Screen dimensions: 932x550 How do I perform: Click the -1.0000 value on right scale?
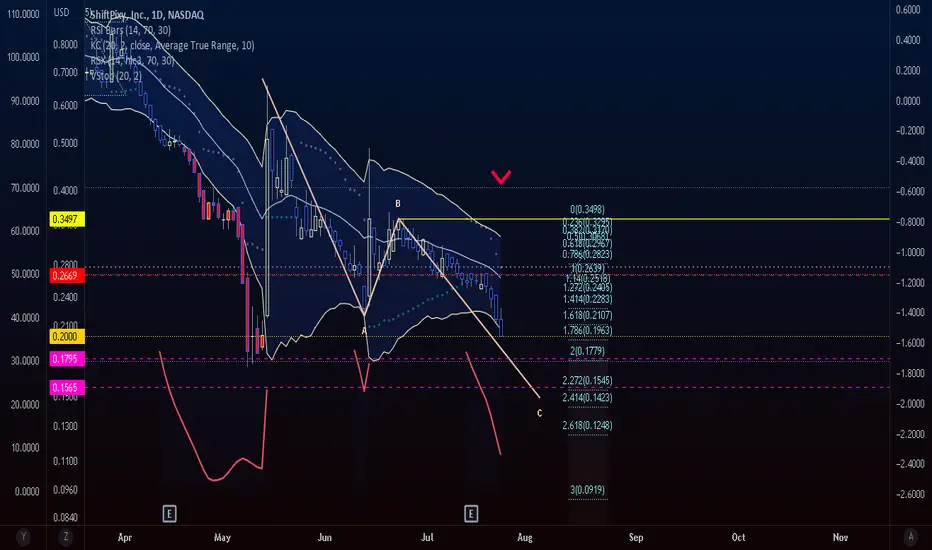point(910,252)
